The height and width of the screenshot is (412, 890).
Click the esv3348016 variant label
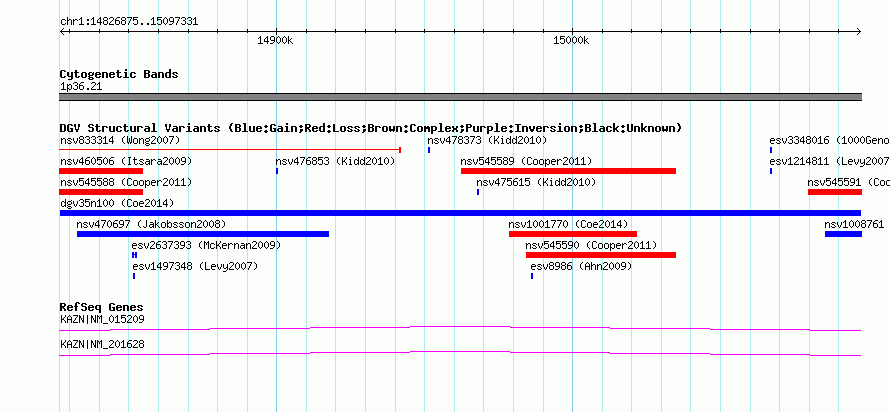click(x=829, y=140)
